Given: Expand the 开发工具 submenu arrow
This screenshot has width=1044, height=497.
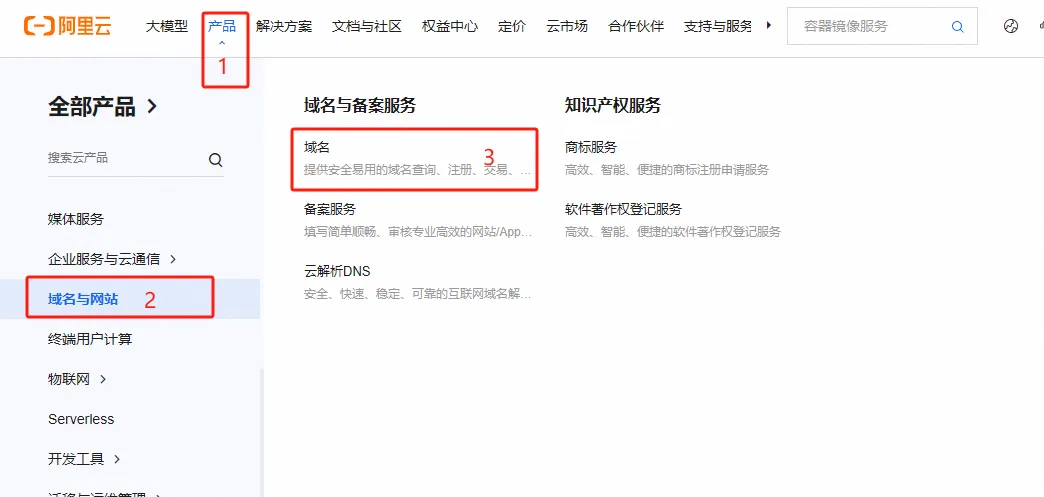Looking at the screenshot, I should (117, 459).
